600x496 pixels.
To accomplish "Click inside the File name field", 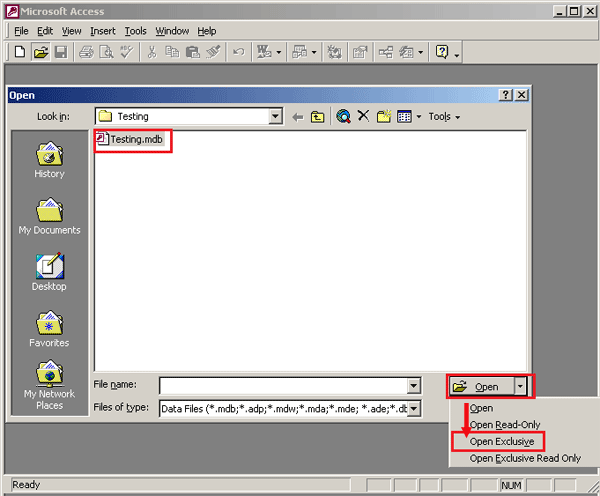I will [284, 385].
